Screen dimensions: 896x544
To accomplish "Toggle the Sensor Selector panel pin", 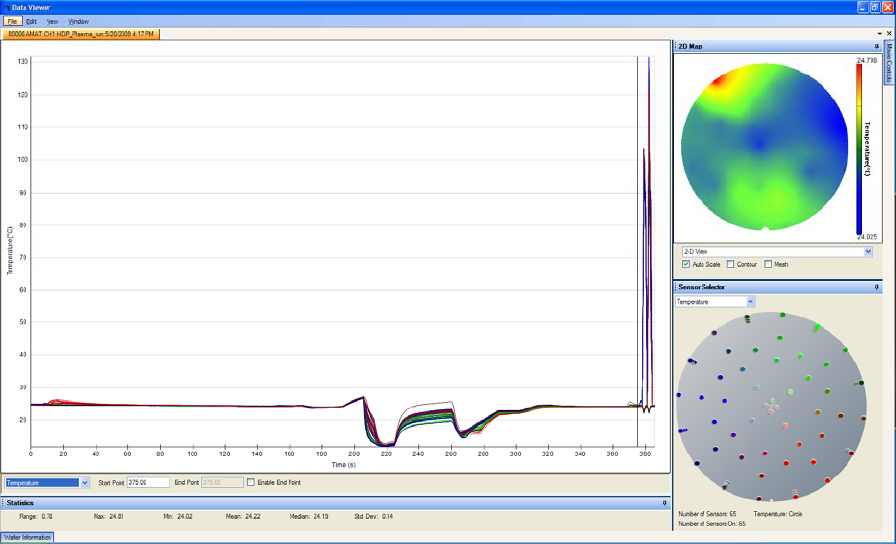I will [x=876, y=287].
